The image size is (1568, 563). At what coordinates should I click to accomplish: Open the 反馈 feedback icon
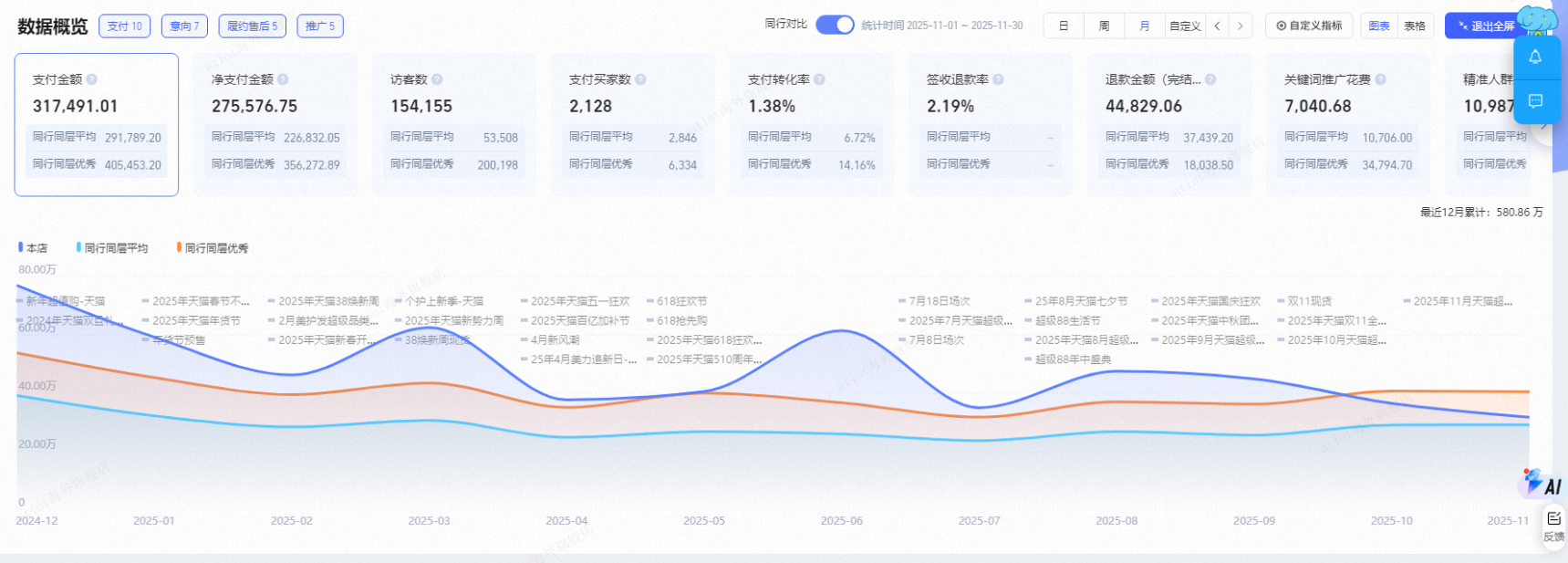pos(1553,526)
